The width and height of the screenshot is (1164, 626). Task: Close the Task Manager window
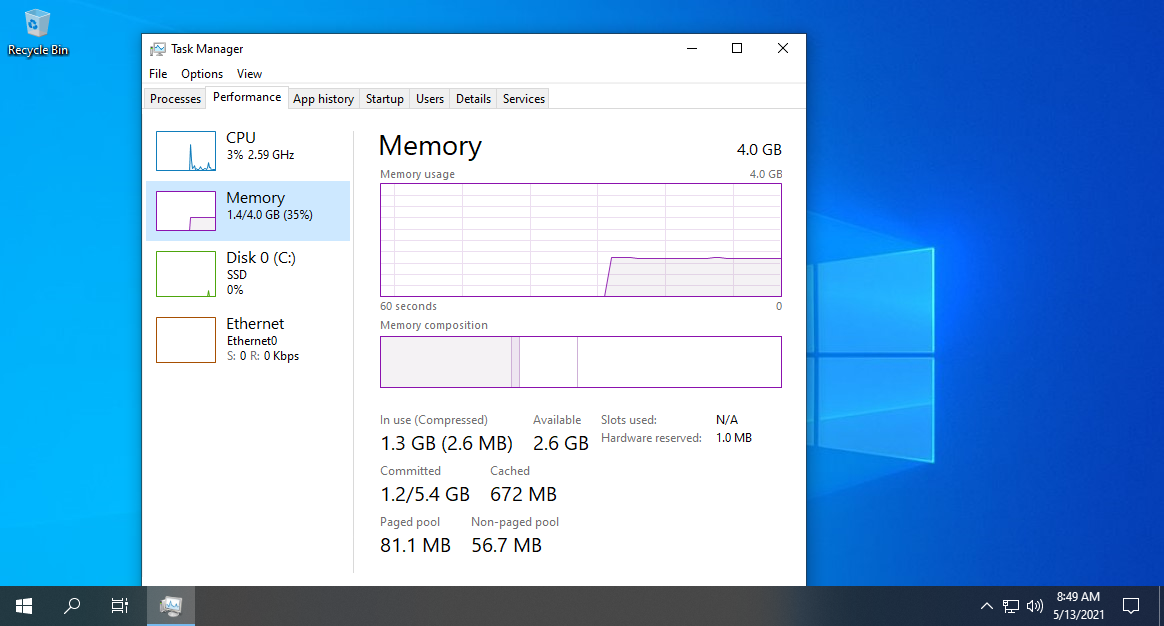782,48
